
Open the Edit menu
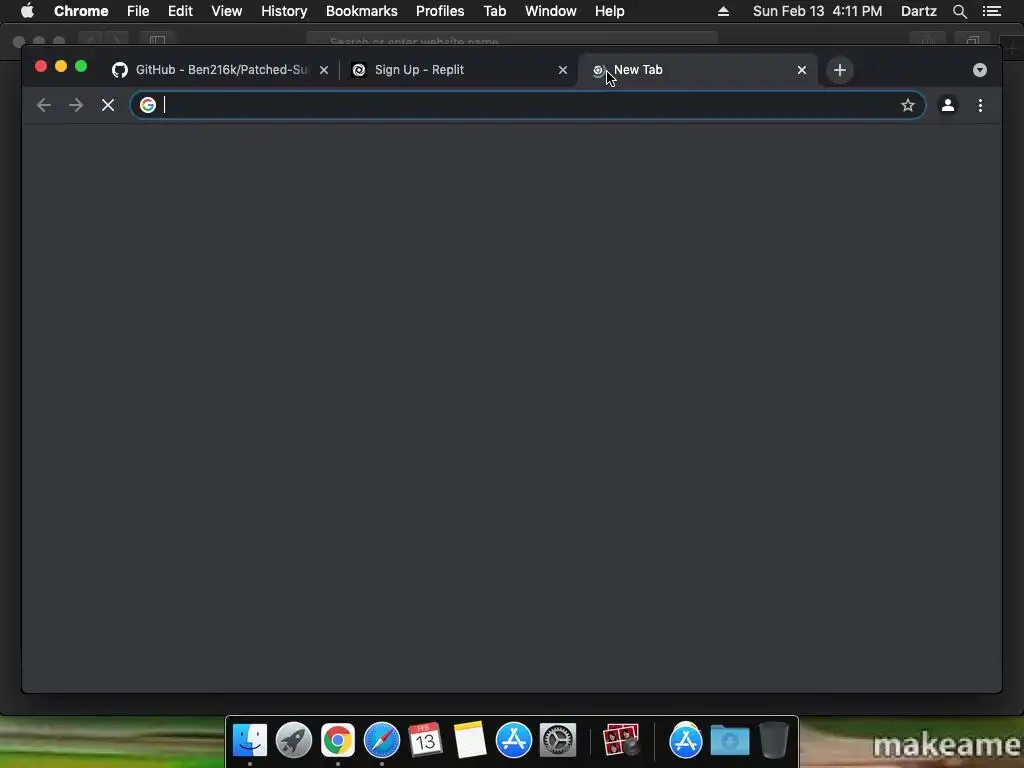180,11
